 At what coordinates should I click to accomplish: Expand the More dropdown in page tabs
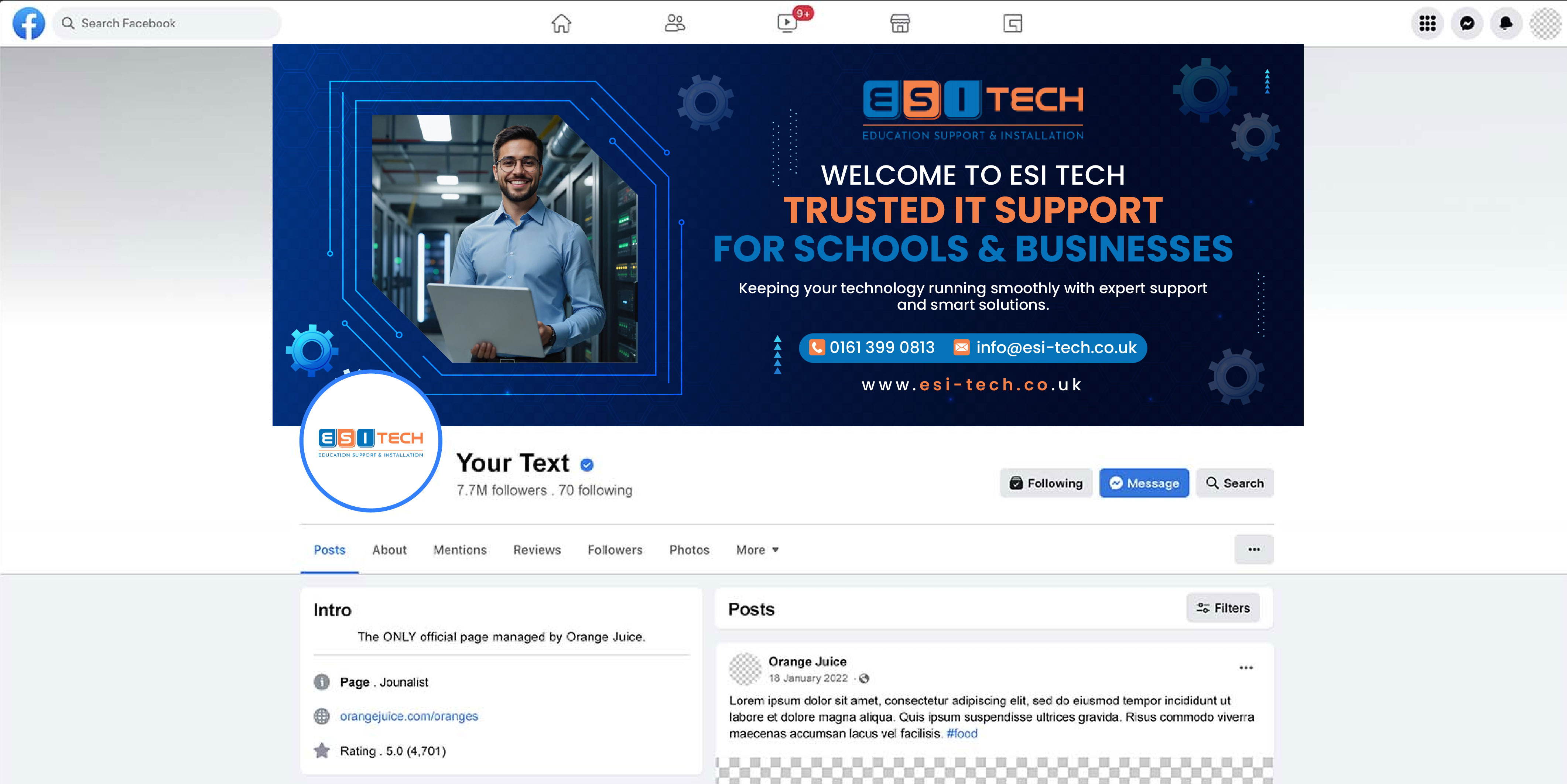(x=757, y=550)
